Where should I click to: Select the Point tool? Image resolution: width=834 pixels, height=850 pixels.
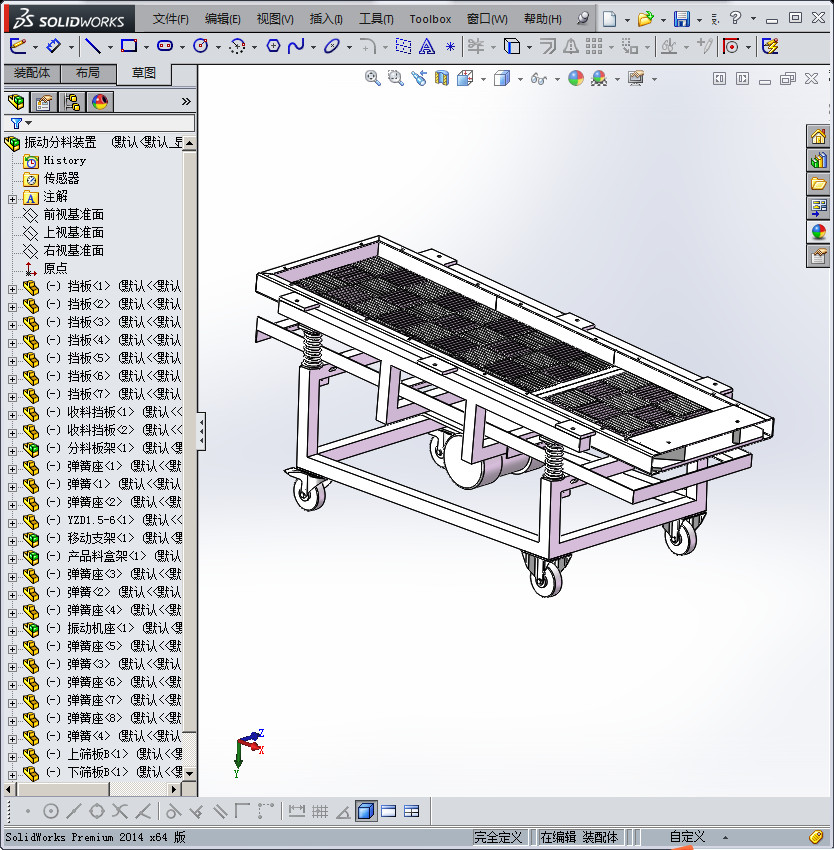(450, 47)
